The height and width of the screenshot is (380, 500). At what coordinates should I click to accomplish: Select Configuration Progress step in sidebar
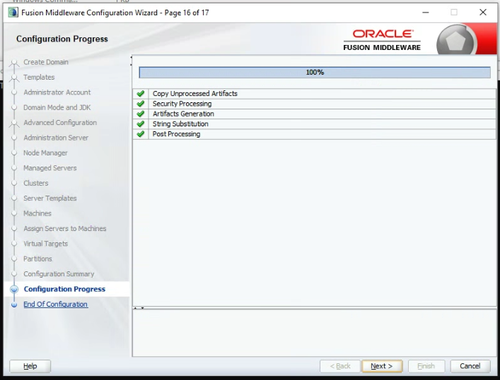coord(64,289)
